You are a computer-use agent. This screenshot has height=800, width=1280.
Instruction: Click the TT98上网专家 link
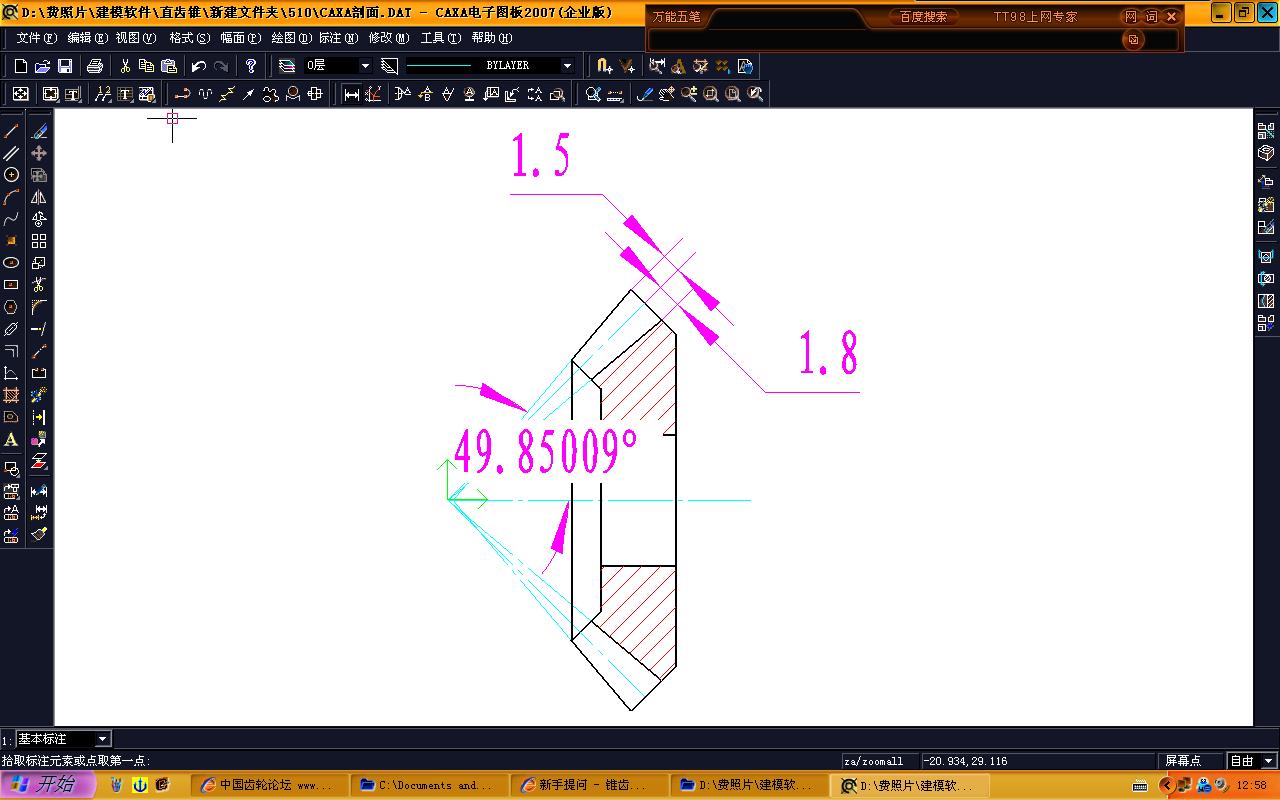pos(1036,17)
